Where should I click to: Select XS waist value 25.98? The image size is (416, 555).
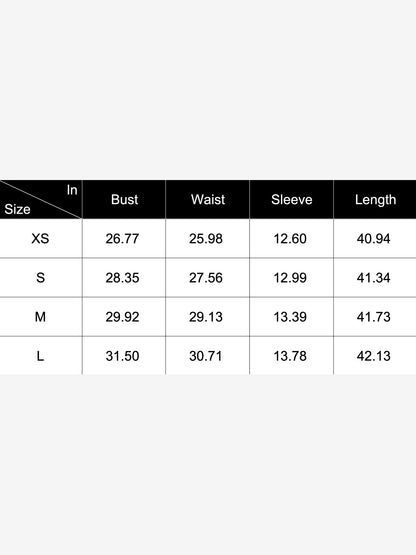click(206, 239)
